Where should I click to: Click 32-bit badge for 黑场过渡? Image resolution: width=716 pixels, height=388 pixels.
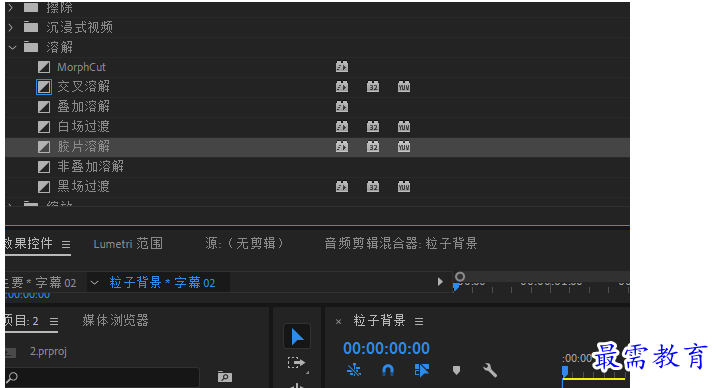pyautogui.click(x=373, y=187)
